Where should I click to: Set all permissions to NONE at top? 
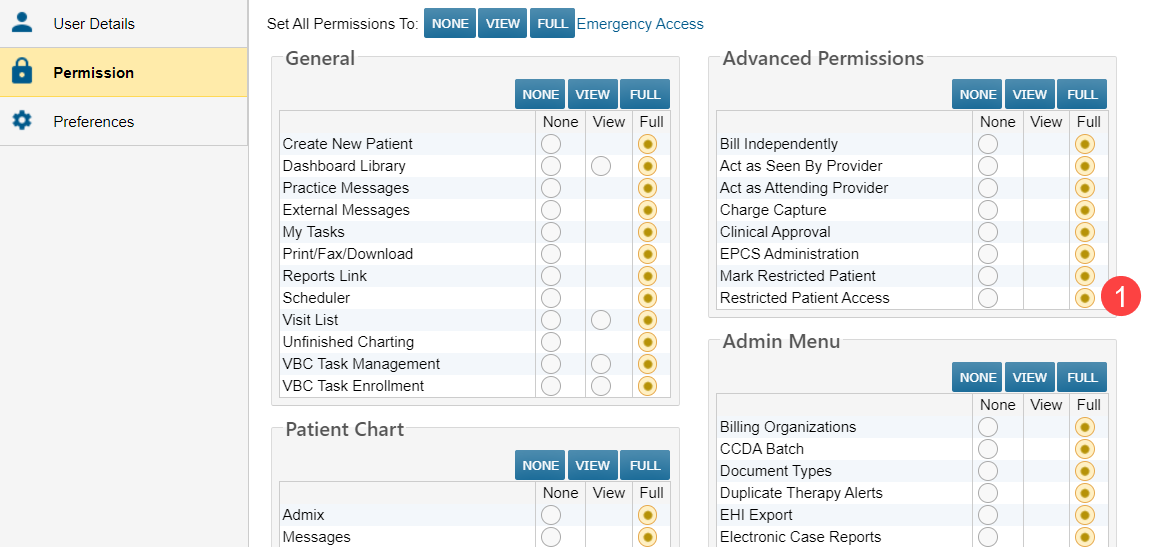(x=450, y=23)
